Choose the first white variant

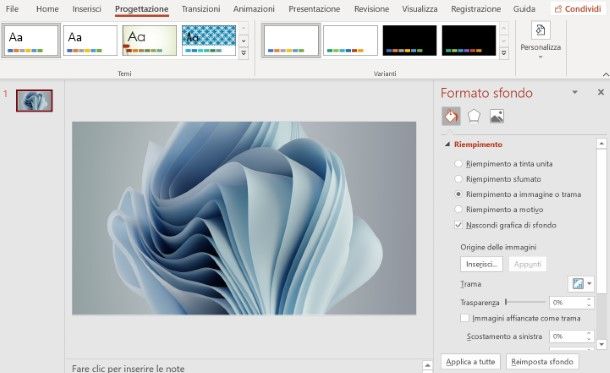click(291, 40)
